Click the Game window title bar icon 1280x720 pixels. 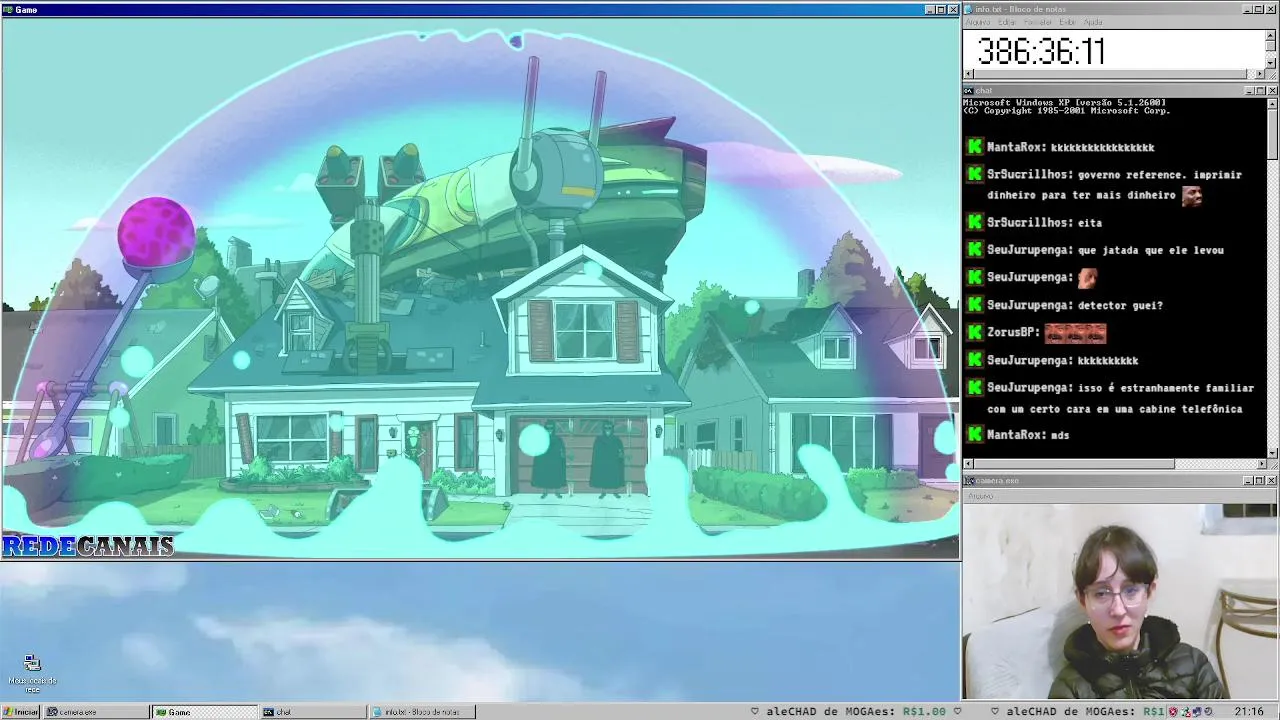click(8, 9)
